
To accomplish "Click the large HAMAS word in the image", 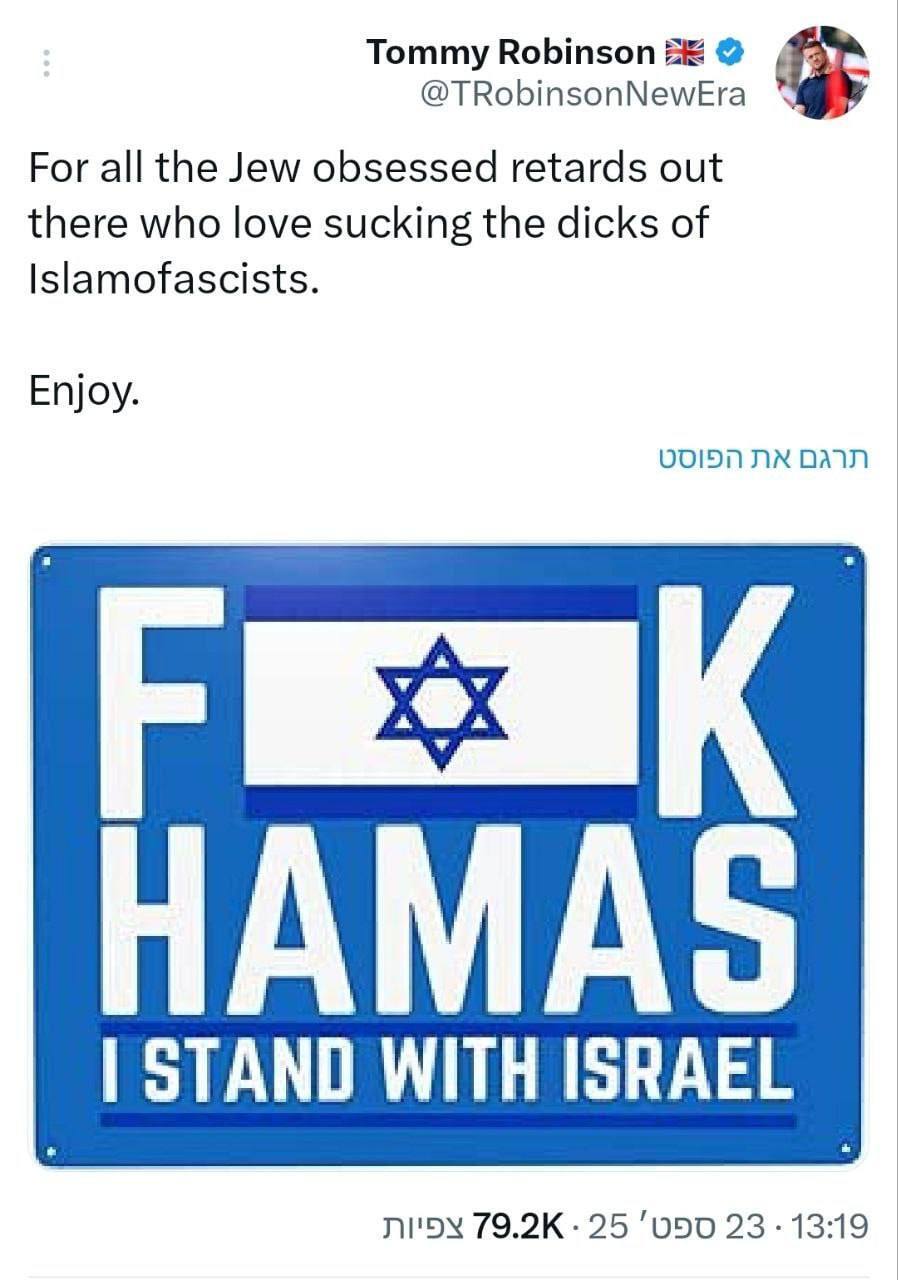I will pyautogui.click(x=449, y=919).
